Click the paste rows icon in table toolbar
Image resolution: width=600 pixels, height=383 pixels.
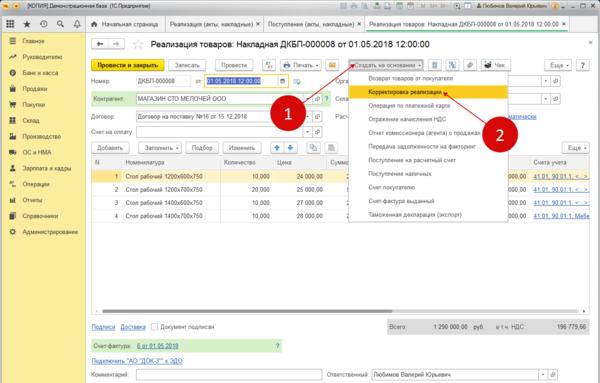[x=331, y=148]
